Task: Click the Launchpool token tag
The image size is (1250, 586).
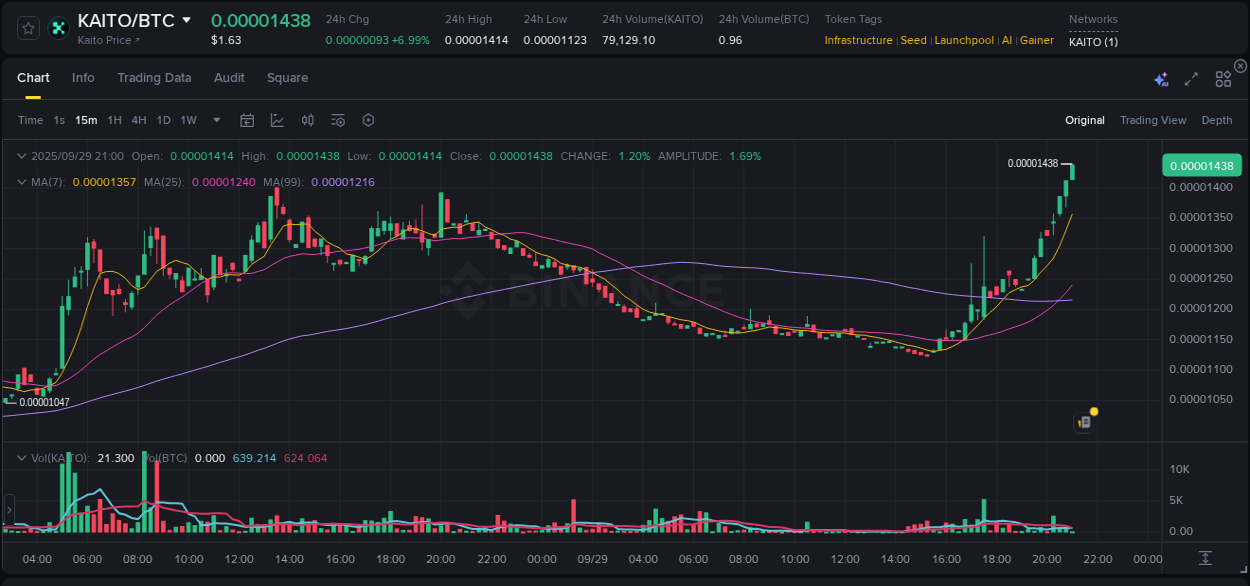Action: coord(963,40)
